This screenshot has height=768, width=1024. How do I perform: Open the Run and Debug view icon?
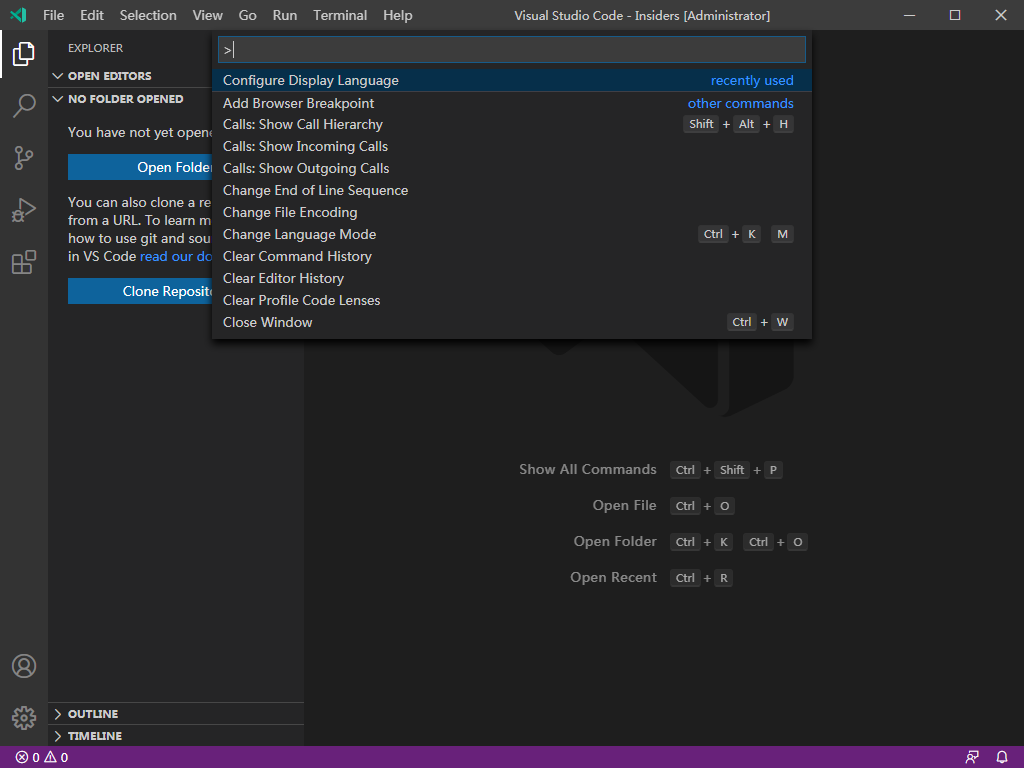tap(24, 210)
